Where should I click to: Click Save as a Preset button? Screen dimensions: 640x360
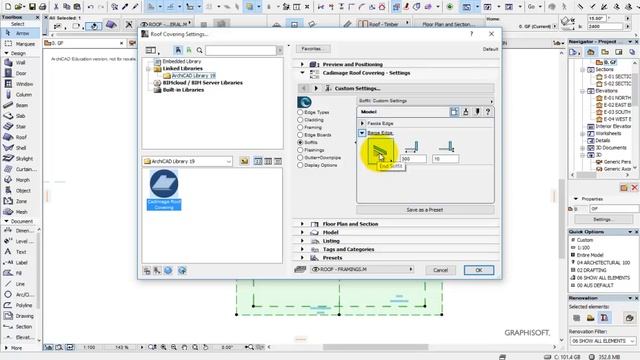pyautogui.click(x=425, y=210)
